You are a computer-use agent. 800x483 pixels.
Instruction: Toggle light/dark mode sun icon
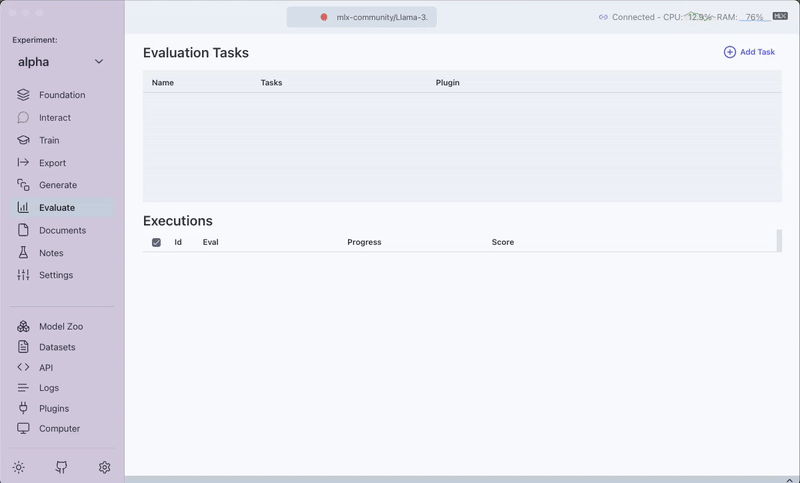click(x=18, y=467)
